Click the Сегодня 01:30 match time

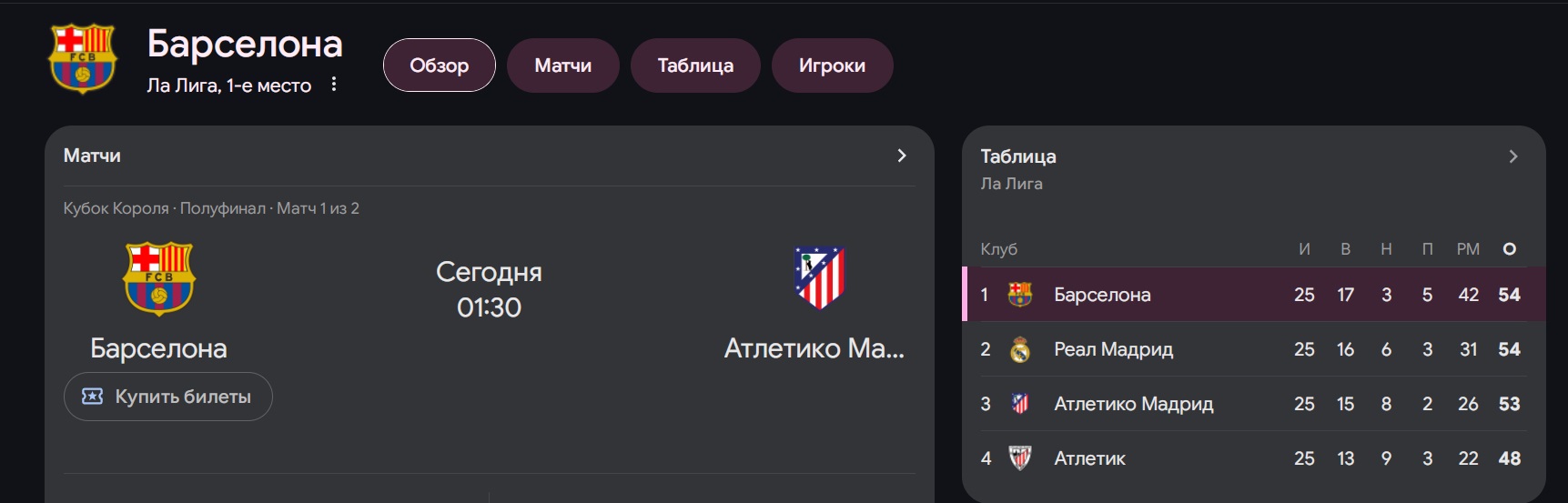click(x=489, y=289)
